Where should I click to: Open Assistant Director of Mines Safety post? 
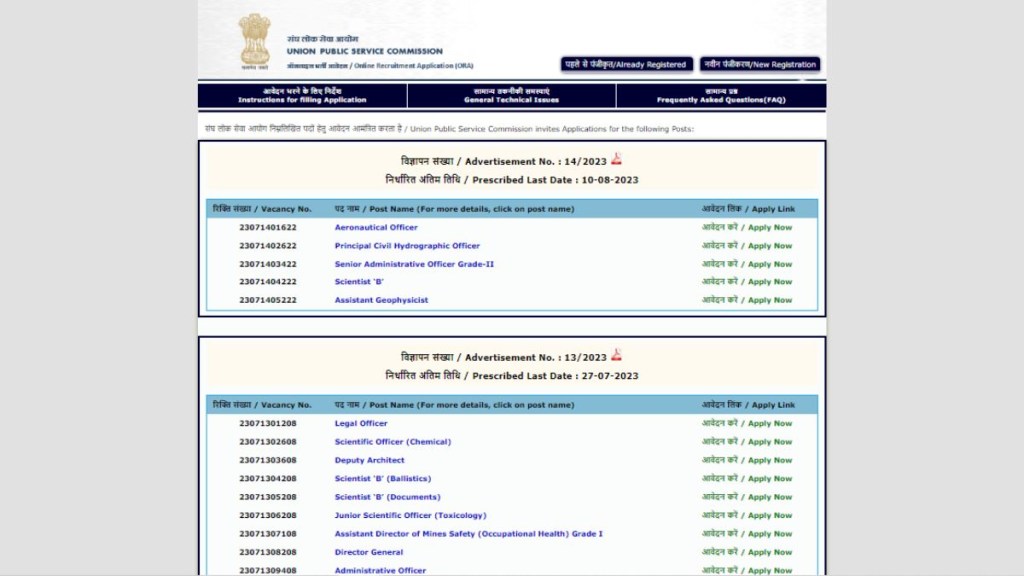coord(468,534)
